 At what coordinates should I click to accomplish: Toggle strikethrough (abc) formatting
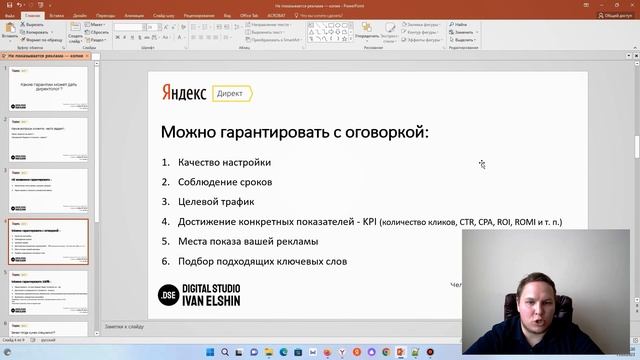[147, 38]
